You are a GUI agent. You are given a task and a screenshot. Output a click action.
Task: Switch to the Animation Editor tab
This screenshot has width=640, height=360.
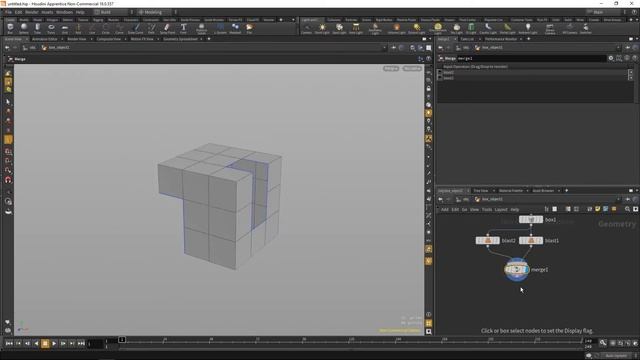(x=44, y=39)
